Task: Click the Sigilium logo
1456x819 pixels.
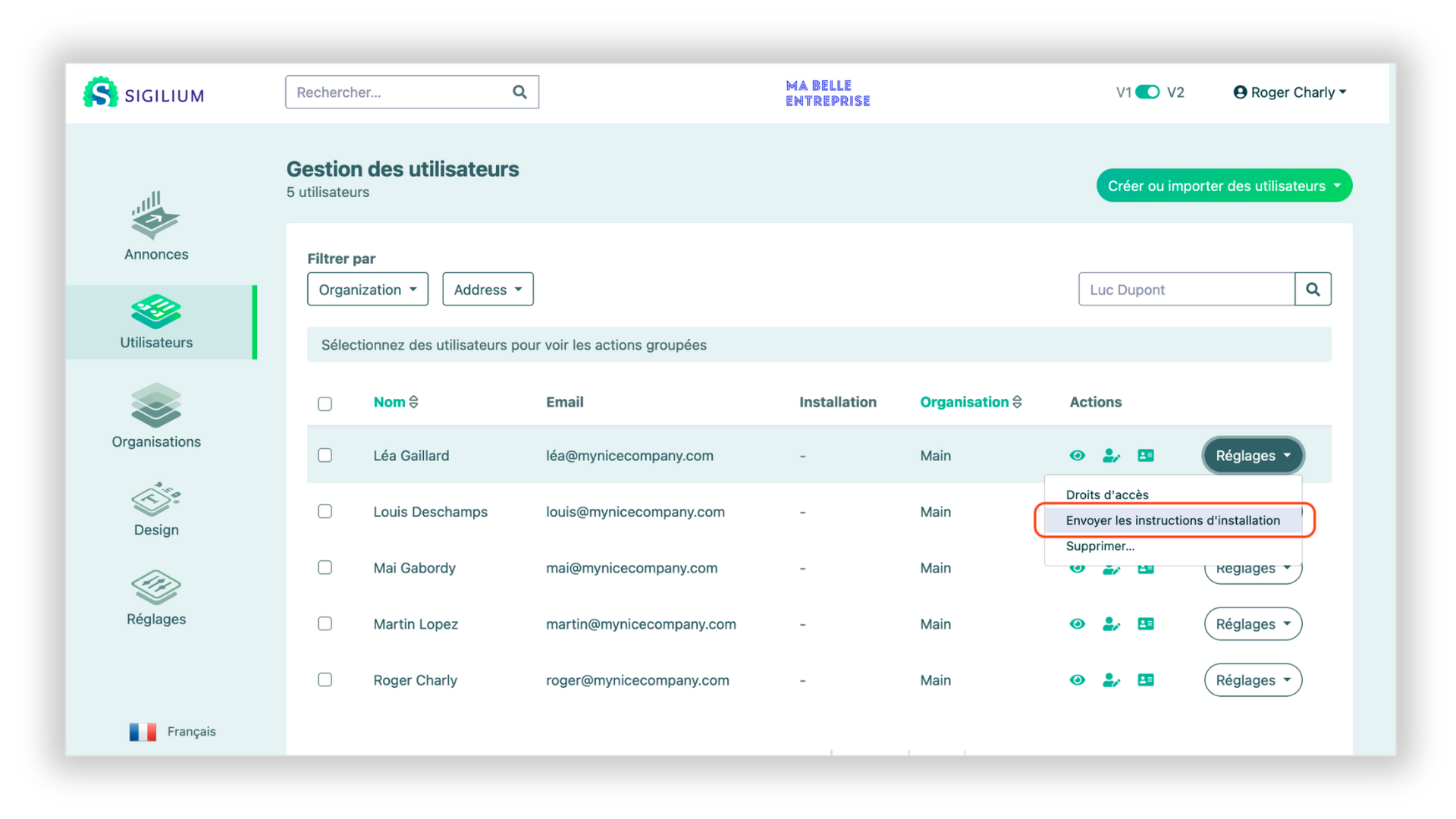Action: (x=143, y=93)
